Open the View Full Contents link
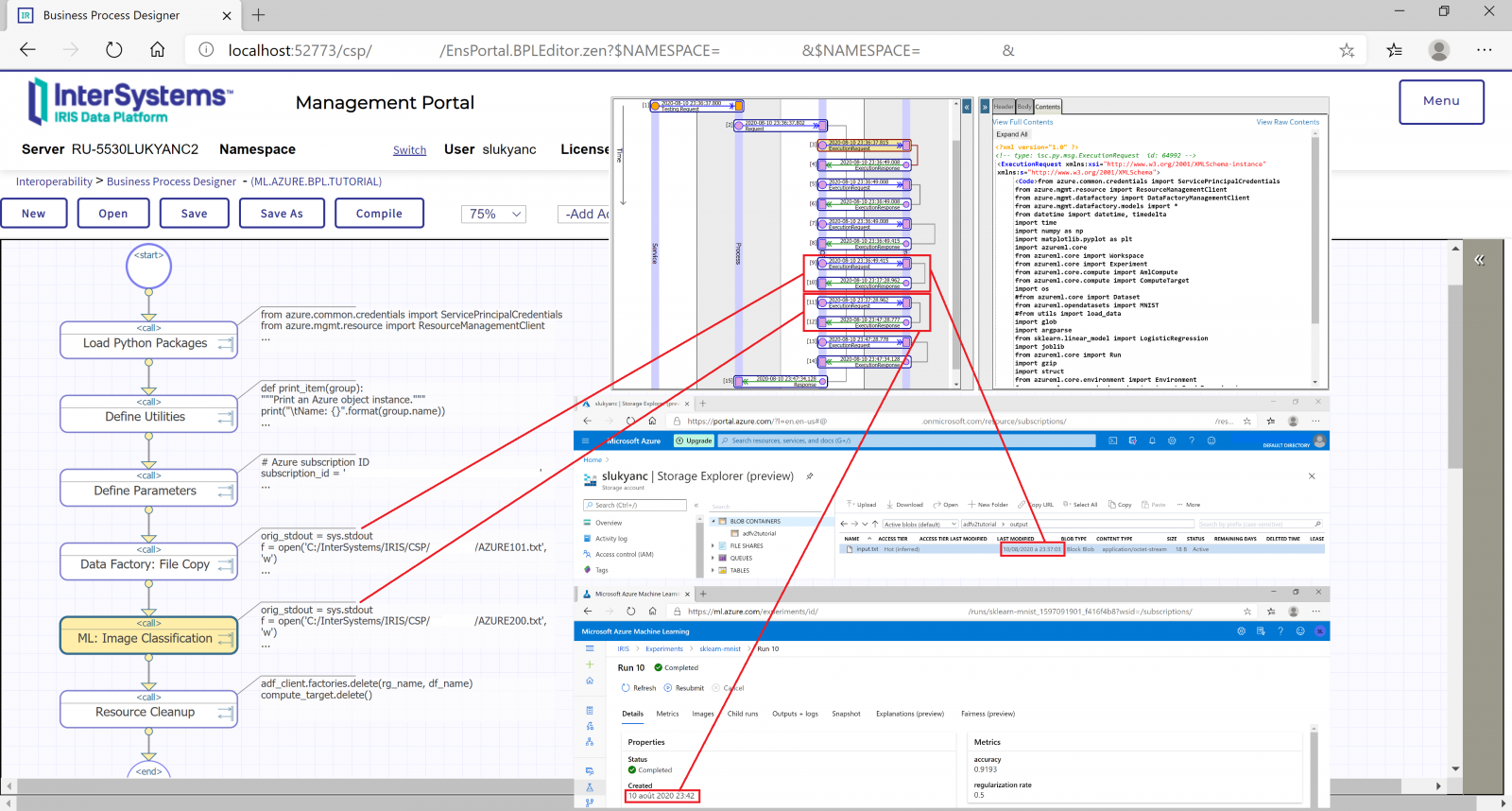This screenshot has height=811, width=1512. [x=1022, y=122]
